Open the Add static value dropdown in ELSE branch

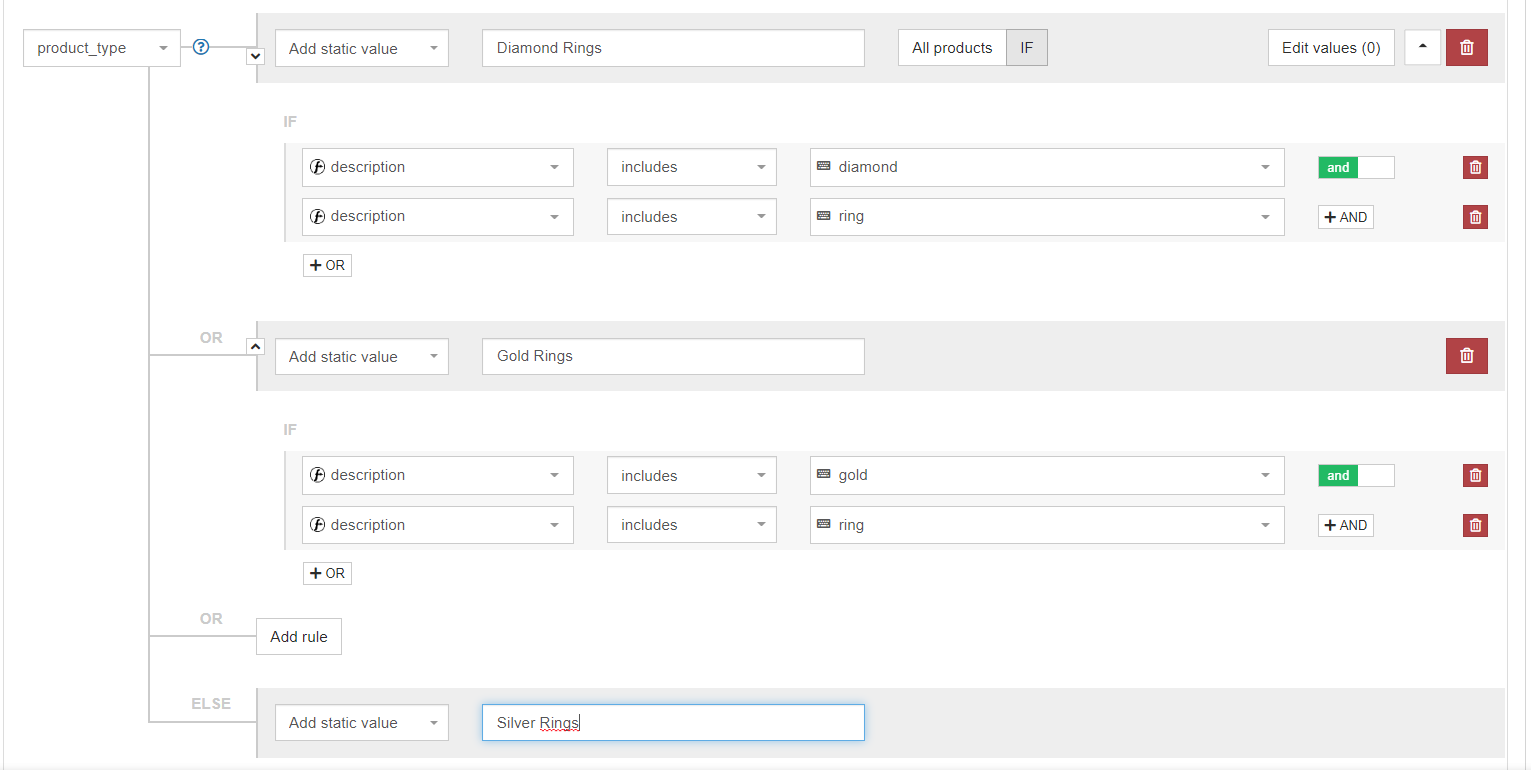coord(361,722)
